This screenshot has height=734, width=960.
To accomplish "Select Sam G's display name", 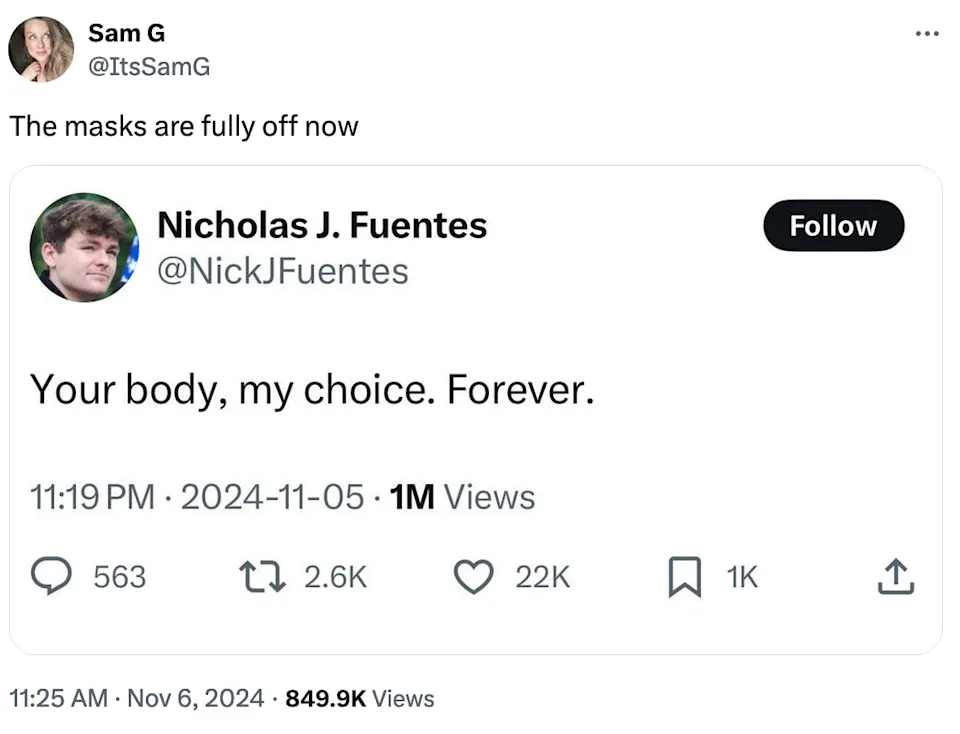I will 126,32.
